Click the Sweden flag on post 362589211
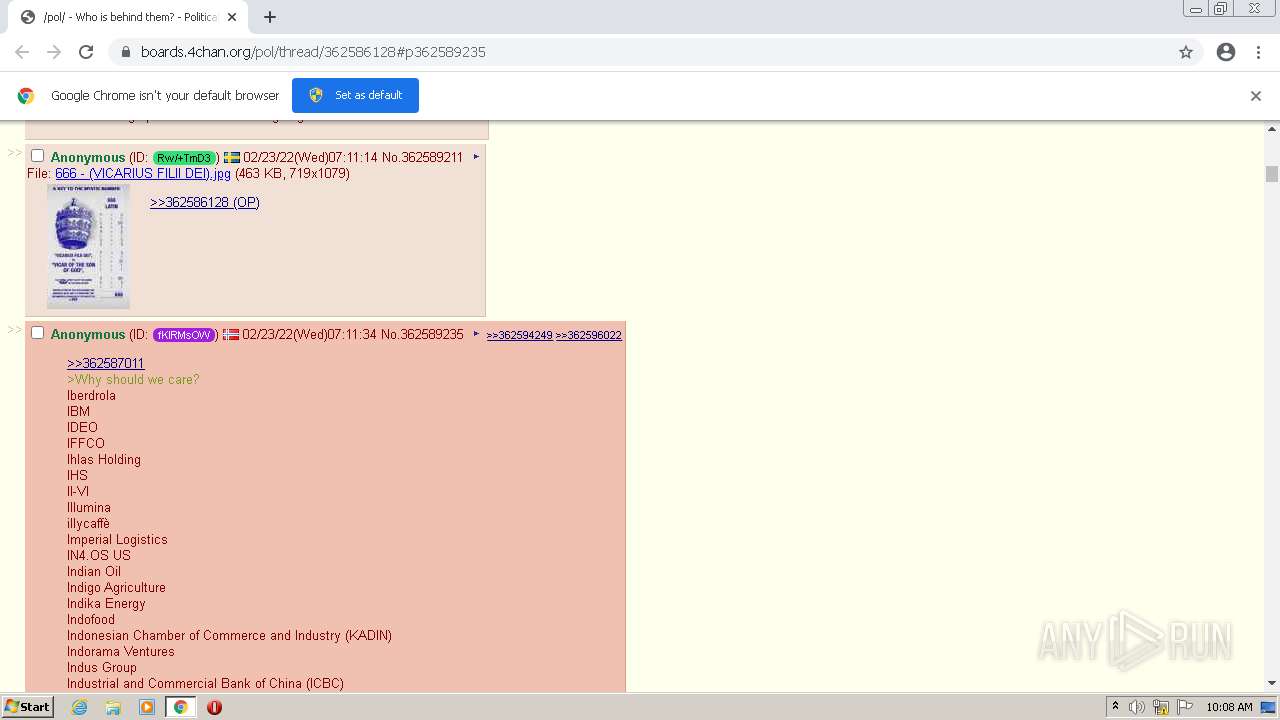1280x720 pixels. [x=231, y=157]
